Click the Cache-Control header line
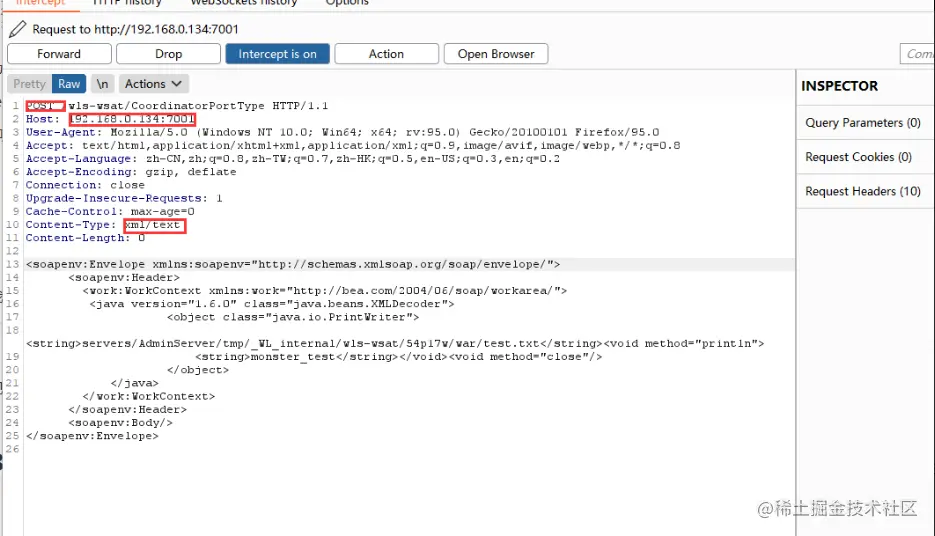Viewport: 935px width, 536px height. 110,212
